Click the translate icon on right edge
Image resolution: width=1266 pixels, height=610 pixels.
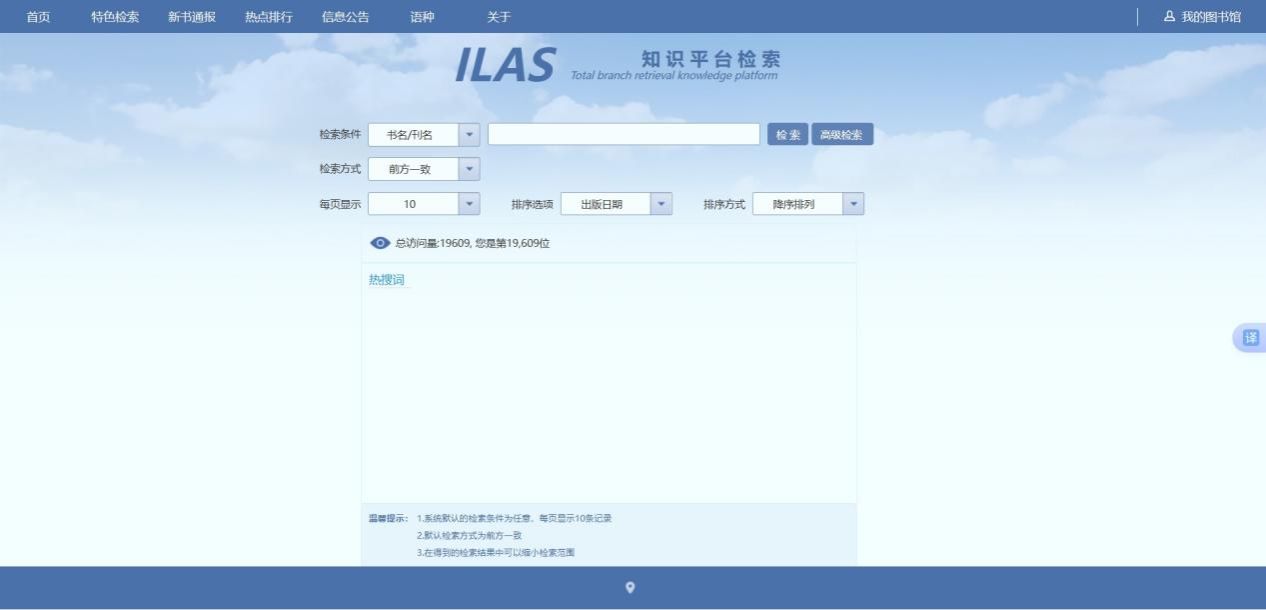(1250, 338)
